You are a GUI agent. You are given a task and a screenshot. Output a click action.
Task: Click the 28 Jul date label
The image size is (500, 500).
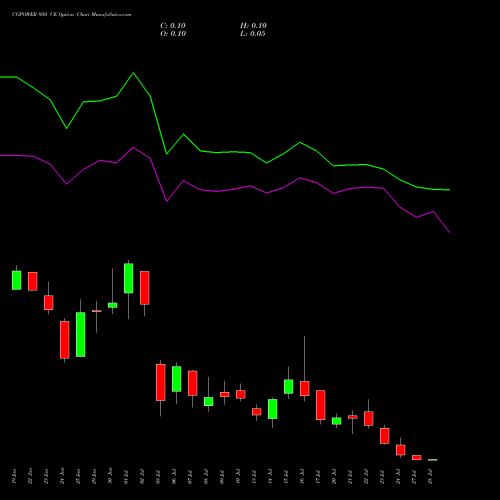tap(430, 476)
